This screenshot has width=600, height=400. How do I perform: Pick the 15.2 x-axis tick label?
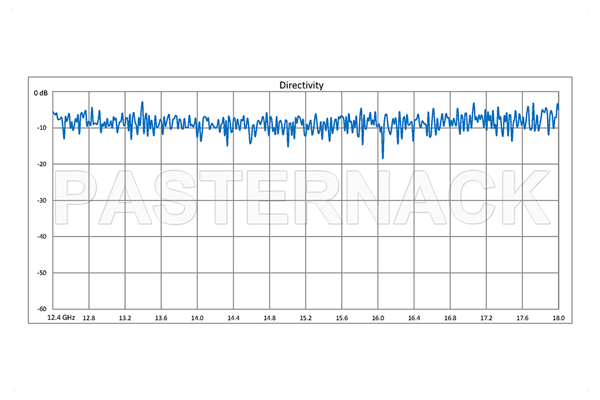tap(305, 318)
